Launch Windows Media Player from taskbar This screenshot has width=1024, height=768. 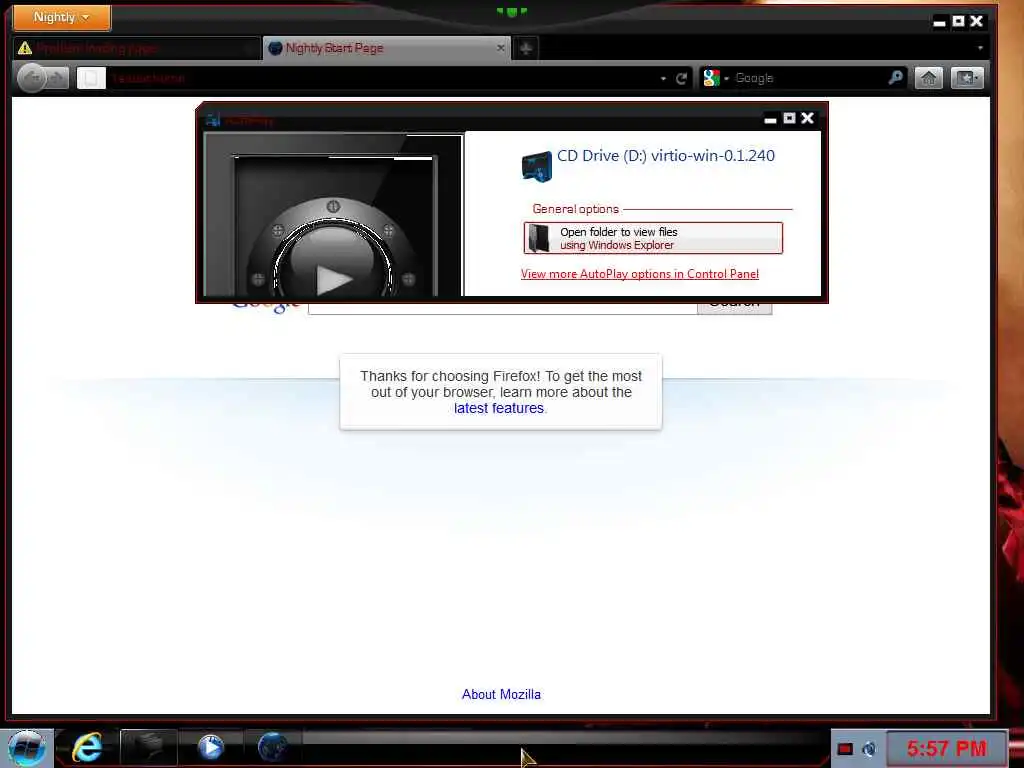[x=210, y=747]
